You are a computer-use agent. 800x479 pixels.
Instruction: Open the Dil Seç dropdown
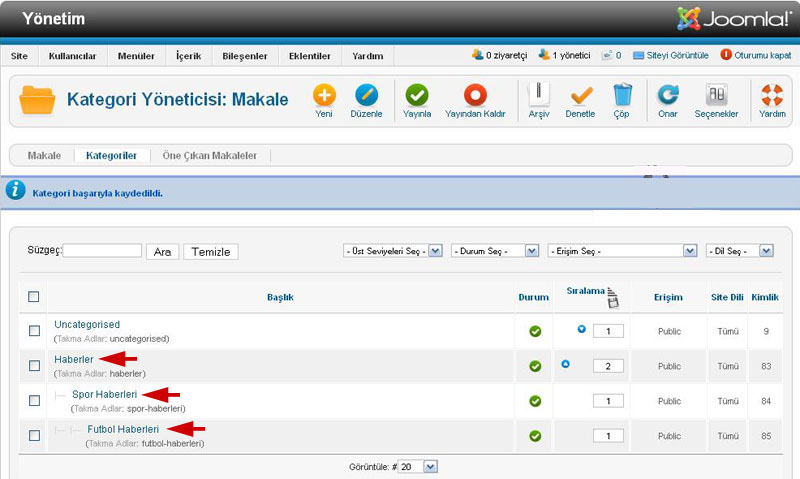point(740,251)
